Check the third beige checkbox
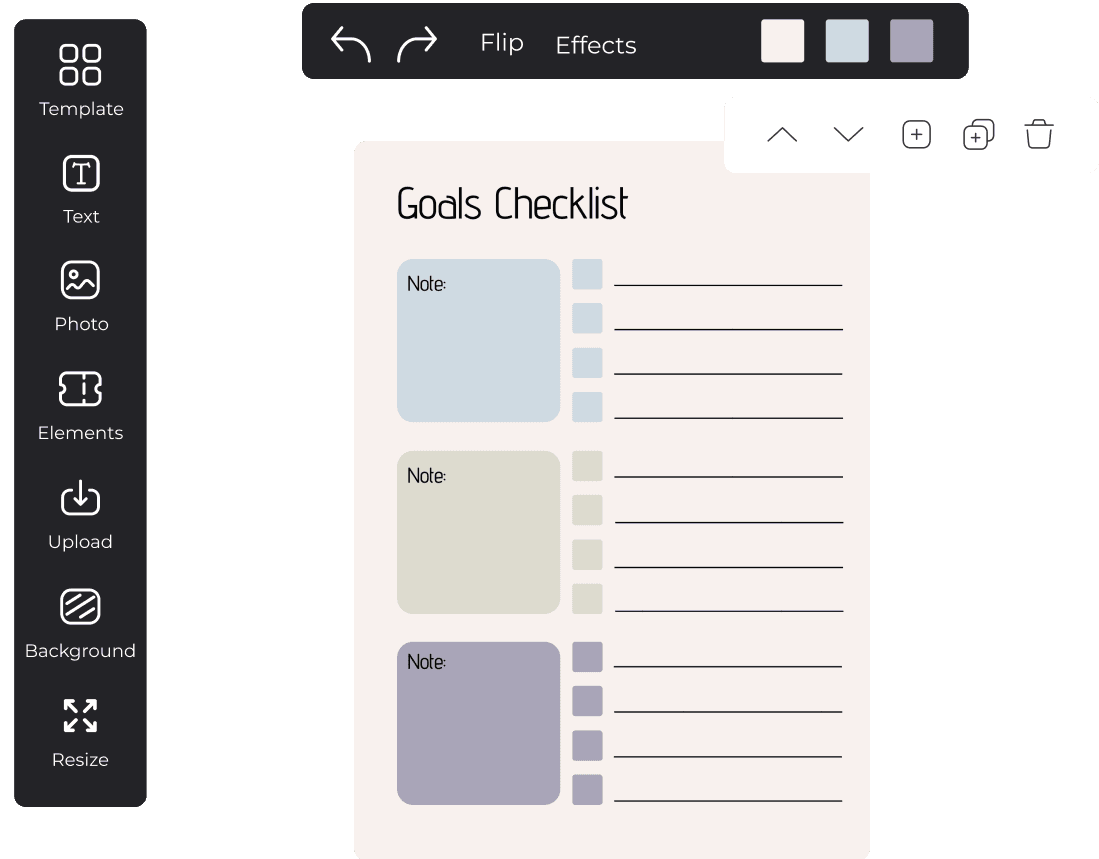1099x859 pixels. (587, 555)
